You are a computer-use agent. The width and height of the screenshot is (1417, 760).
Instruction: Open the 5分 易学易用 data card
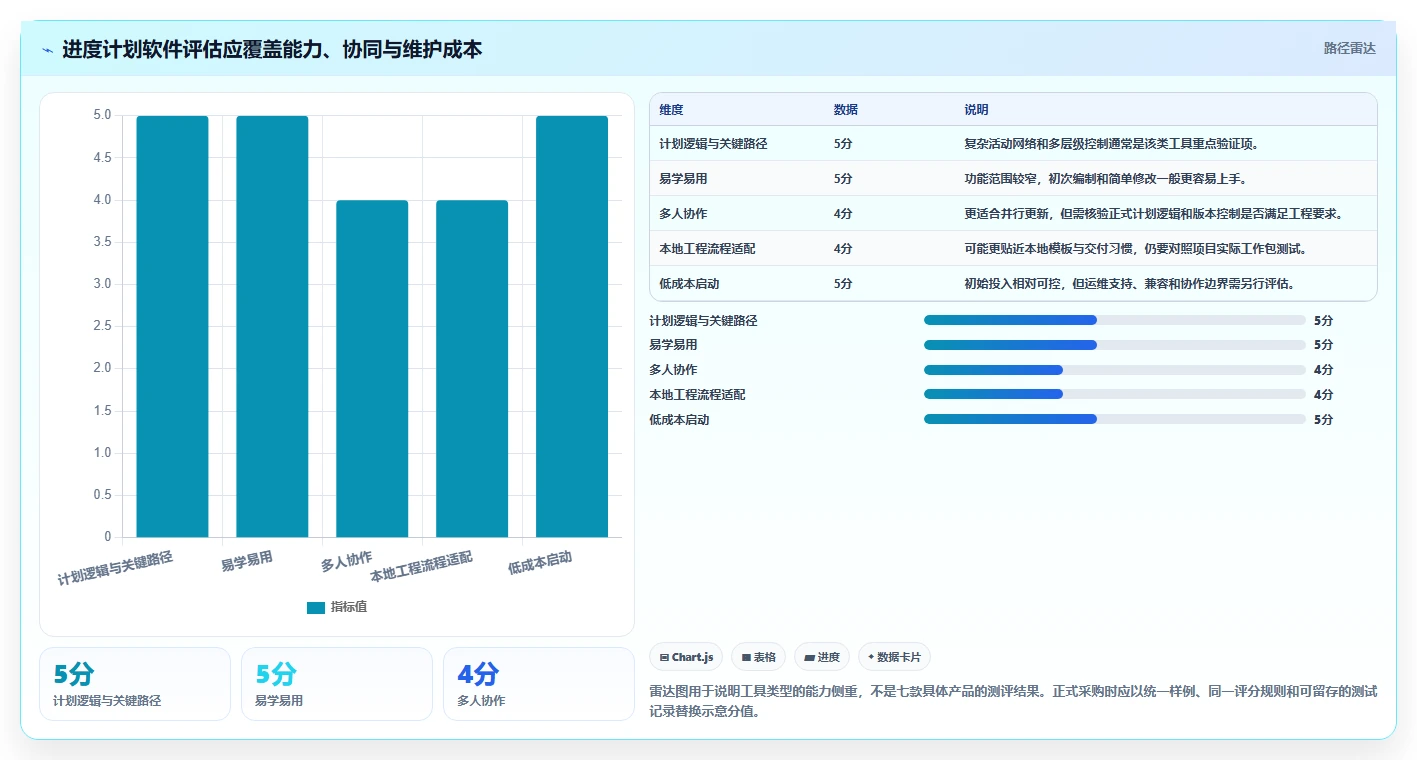pyautogui.click(x=337, y=684)
